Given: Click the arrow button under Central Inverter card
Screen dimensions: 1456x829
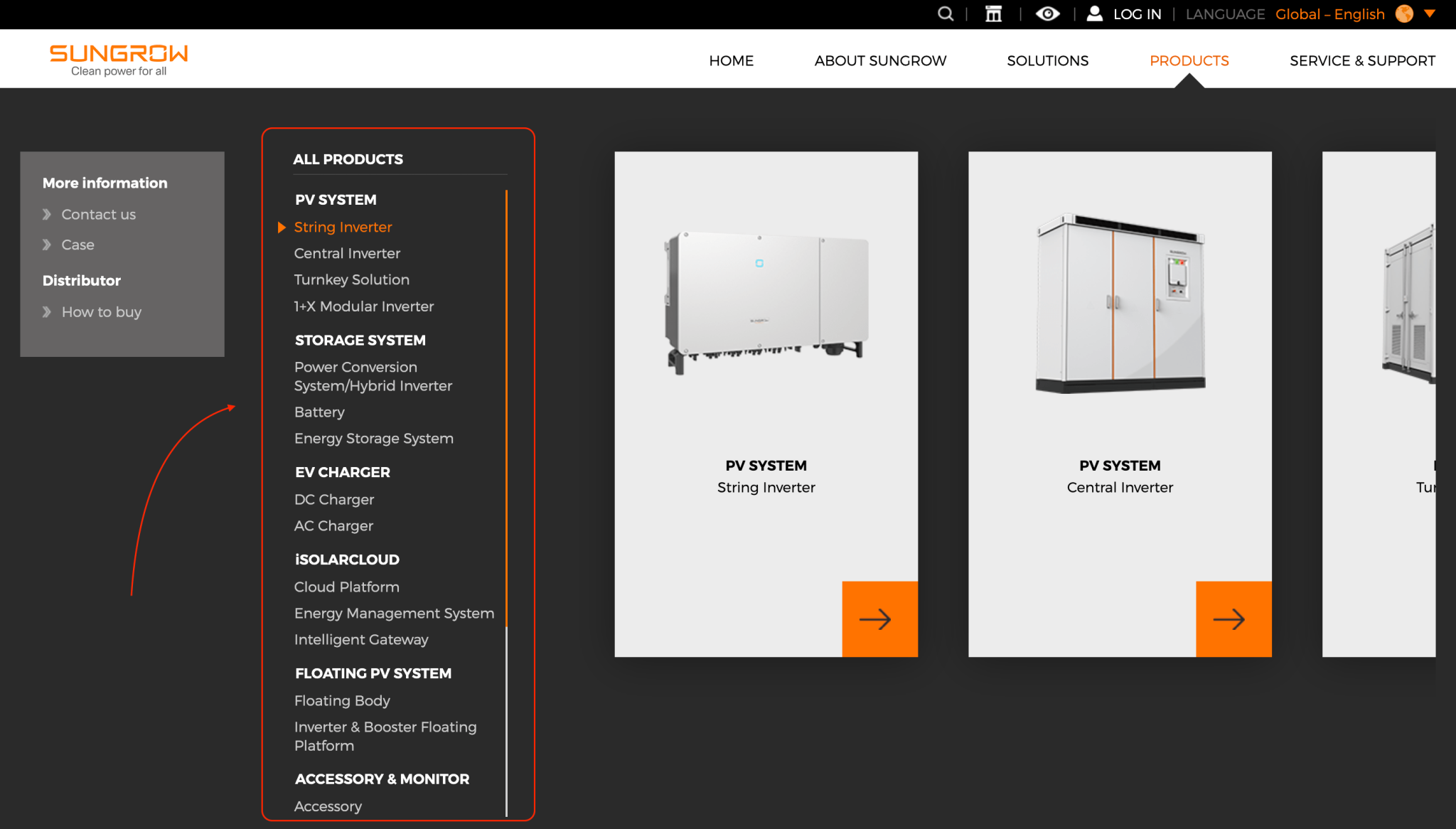Looking at the screenshot, I should 1233,619.
